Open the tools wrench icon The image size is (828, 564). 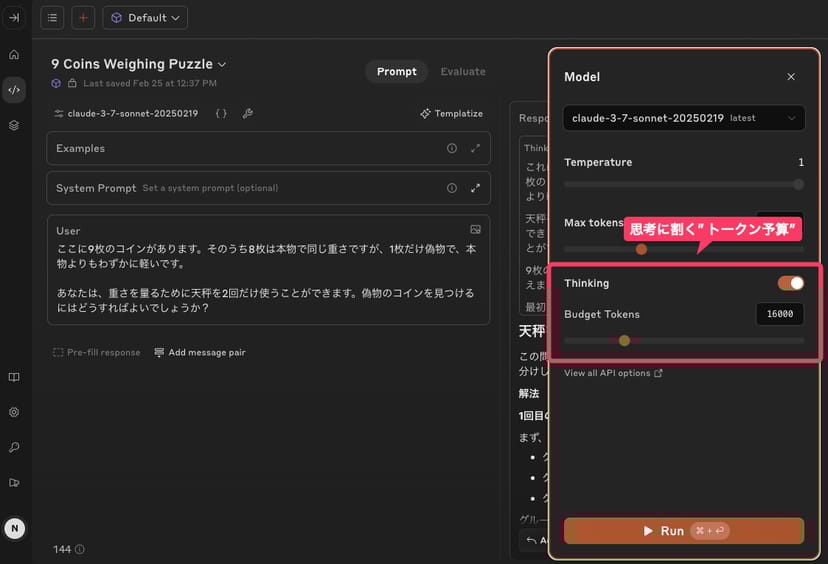(247, 114)
